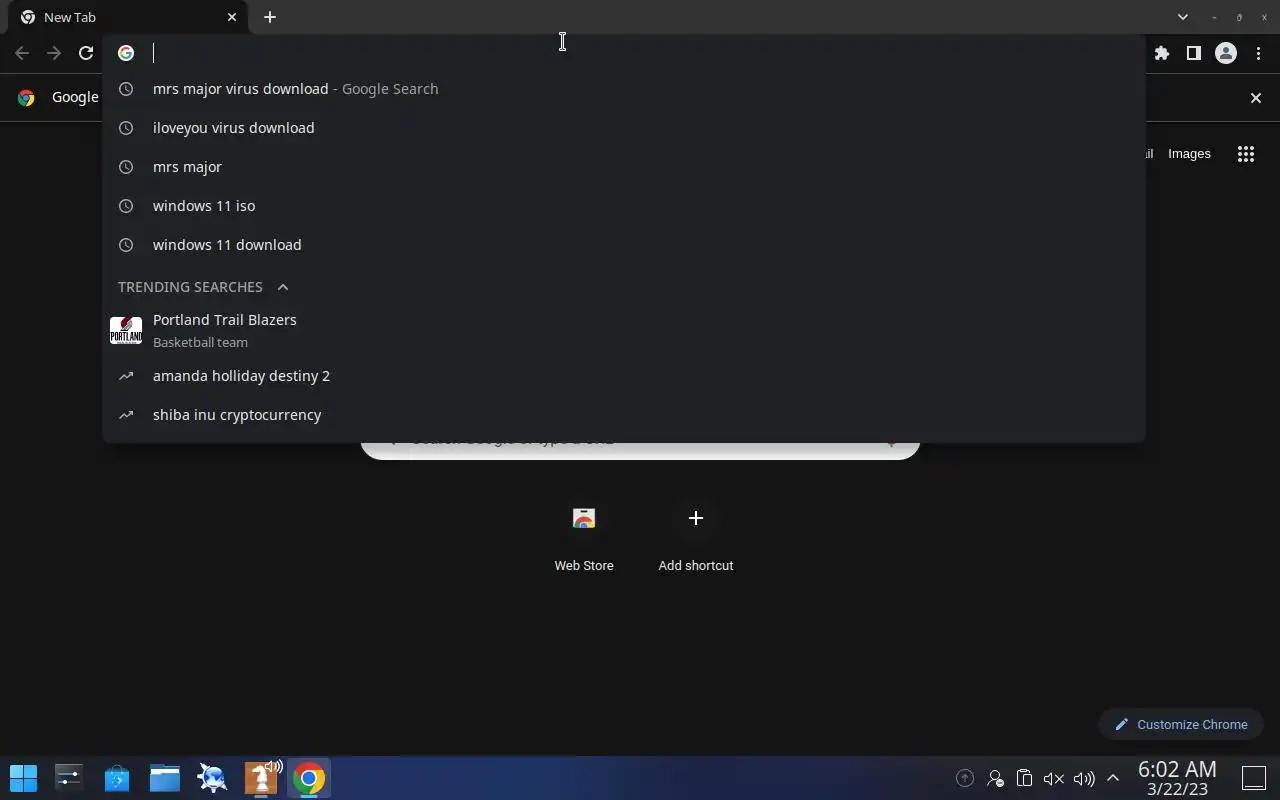Image resolution: width=1280 pixels, height=800 pixels.
Task: Choose amanda holliday destiny 2 suggestion
Action: coord(624,376)
